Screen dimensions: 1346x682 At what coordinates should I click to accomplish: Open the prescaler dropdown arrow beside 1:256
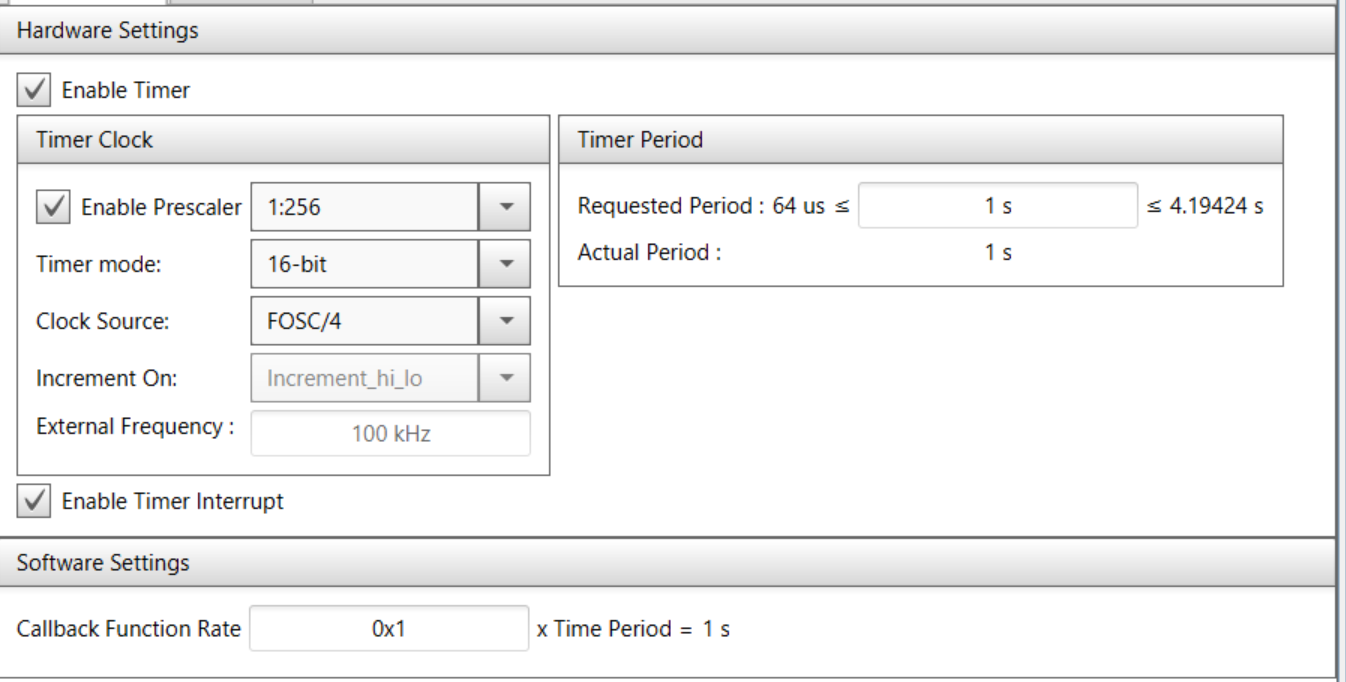pos(505,207)
